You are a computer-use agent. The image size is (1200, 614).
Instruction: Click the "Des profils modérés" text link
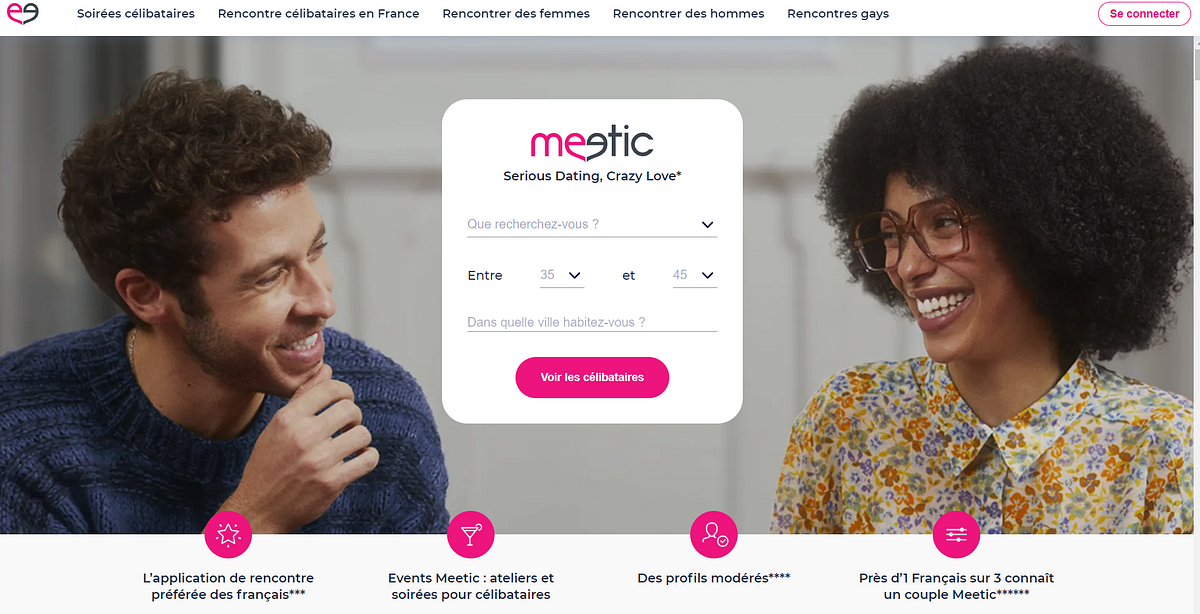[x=714, y=578]
